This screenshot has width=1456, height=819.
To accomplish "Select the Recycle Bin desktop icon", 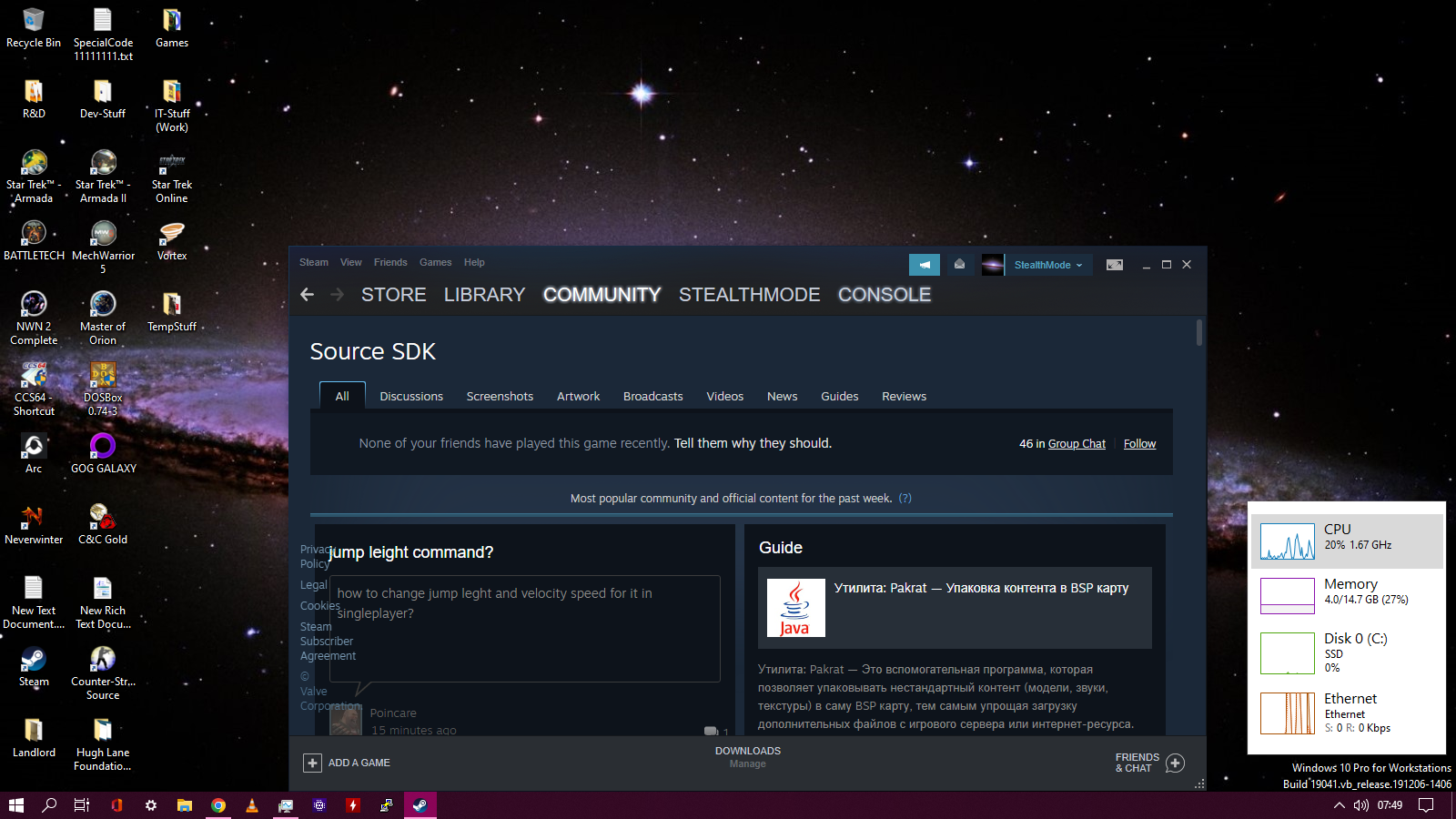I will click(x=34, y=28).
